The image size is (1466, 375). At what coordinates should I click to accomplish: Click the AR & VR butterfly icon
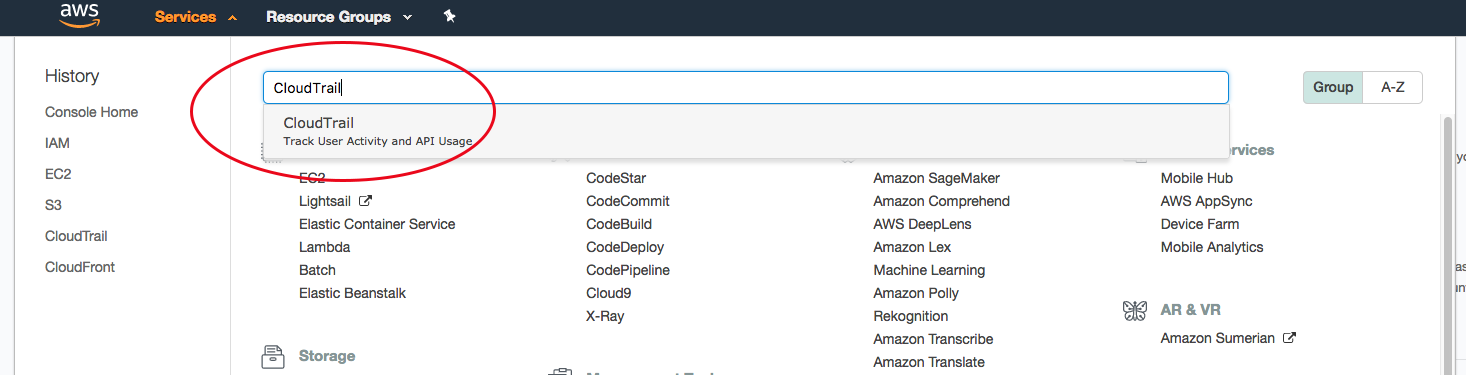coord(1134,310)
